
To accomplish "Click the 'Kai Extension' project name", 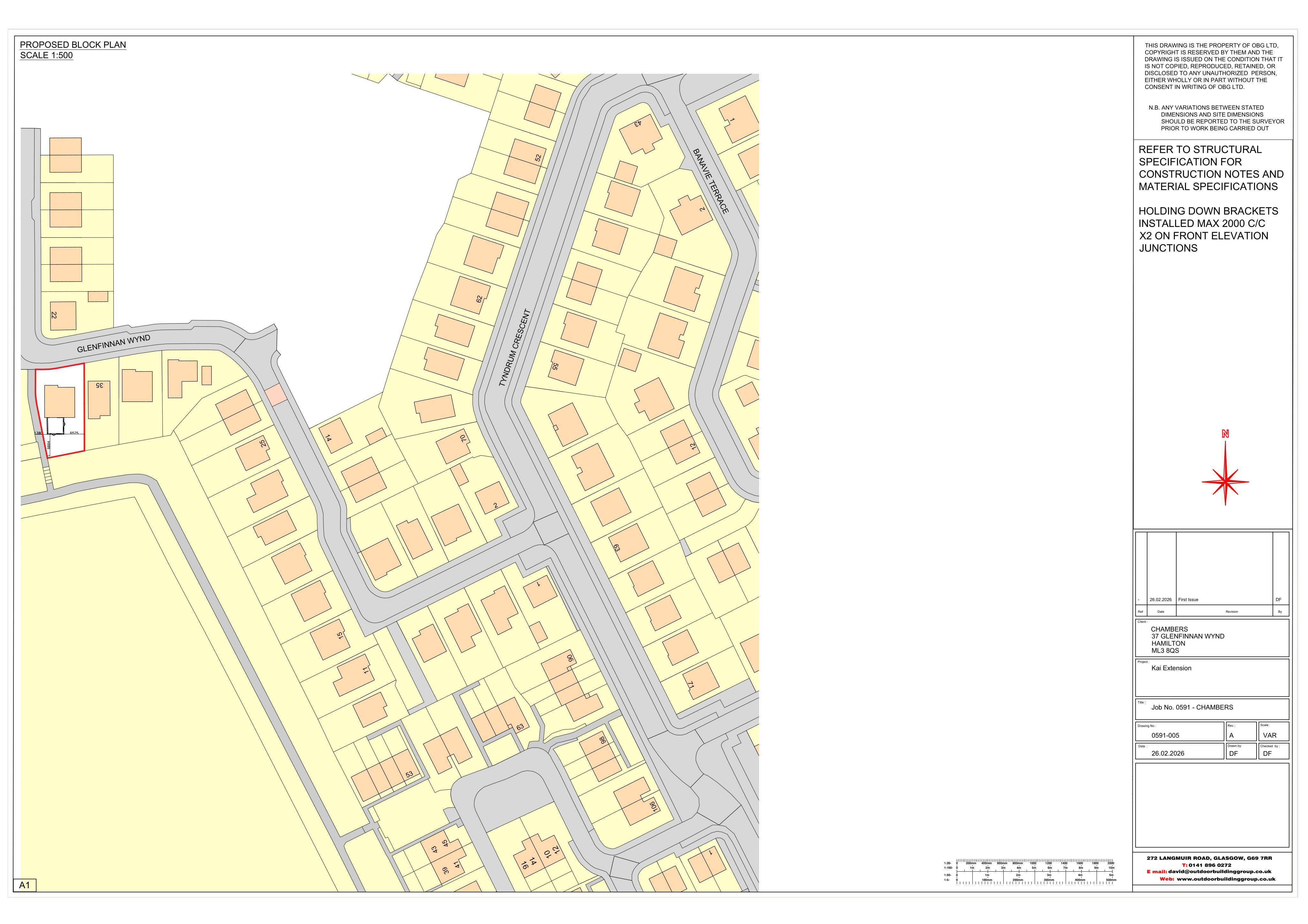I will click(x=1171, y=668).
